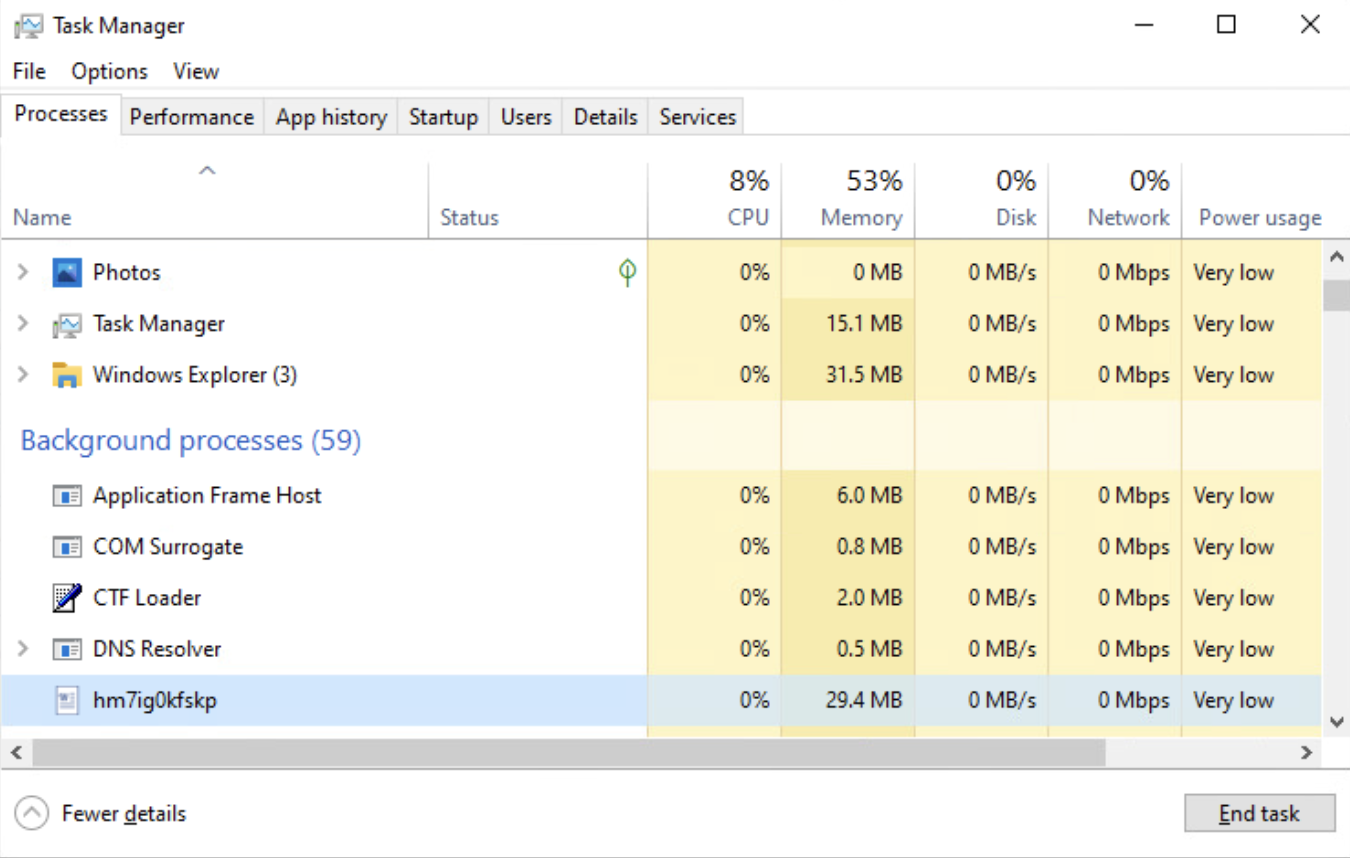Expand the DNS Resolver process group
This screenshot has height=858, width=1350.
coord(23,649)
